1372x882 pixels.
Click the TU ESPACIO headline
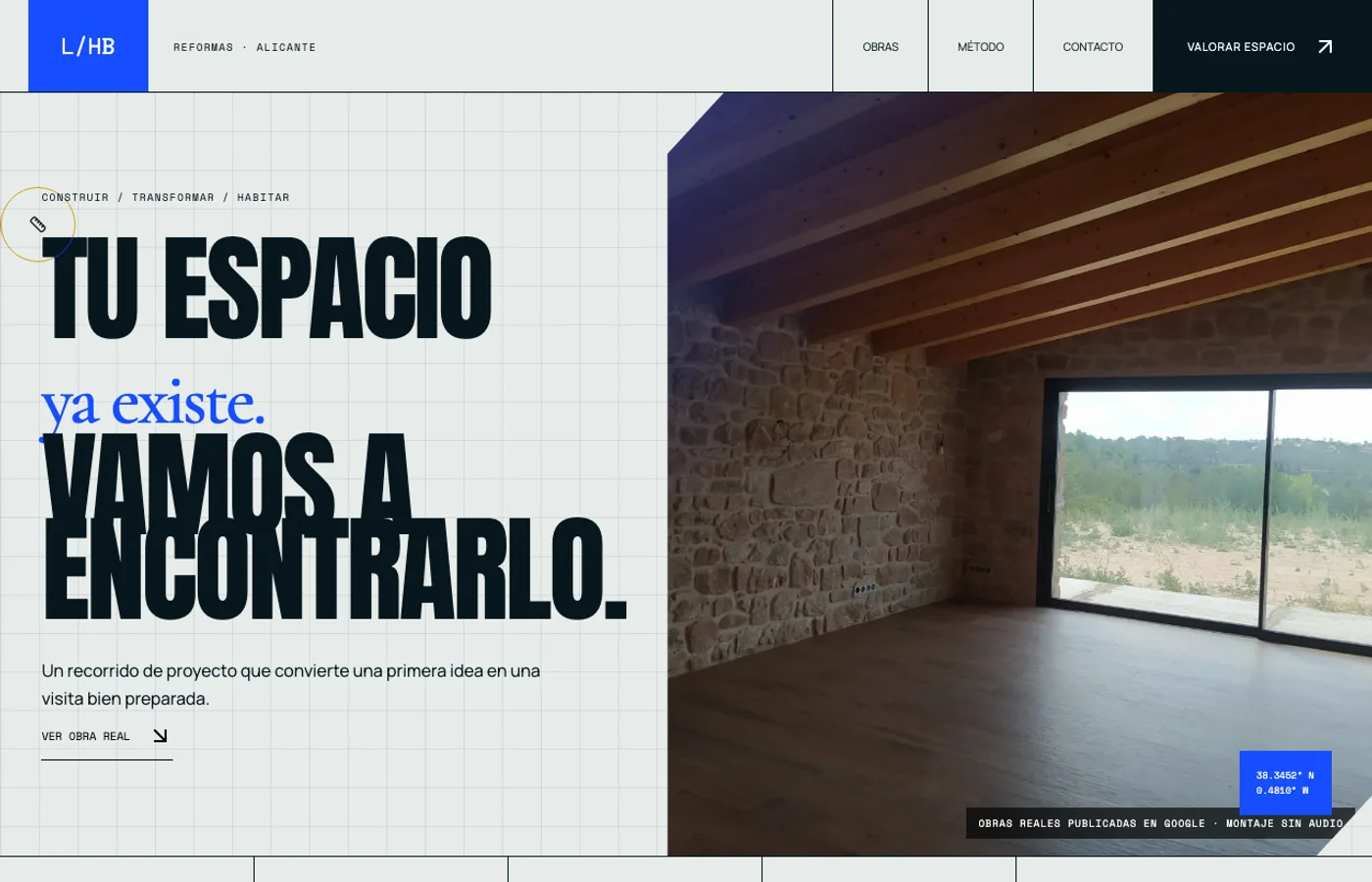coord(267,288)
